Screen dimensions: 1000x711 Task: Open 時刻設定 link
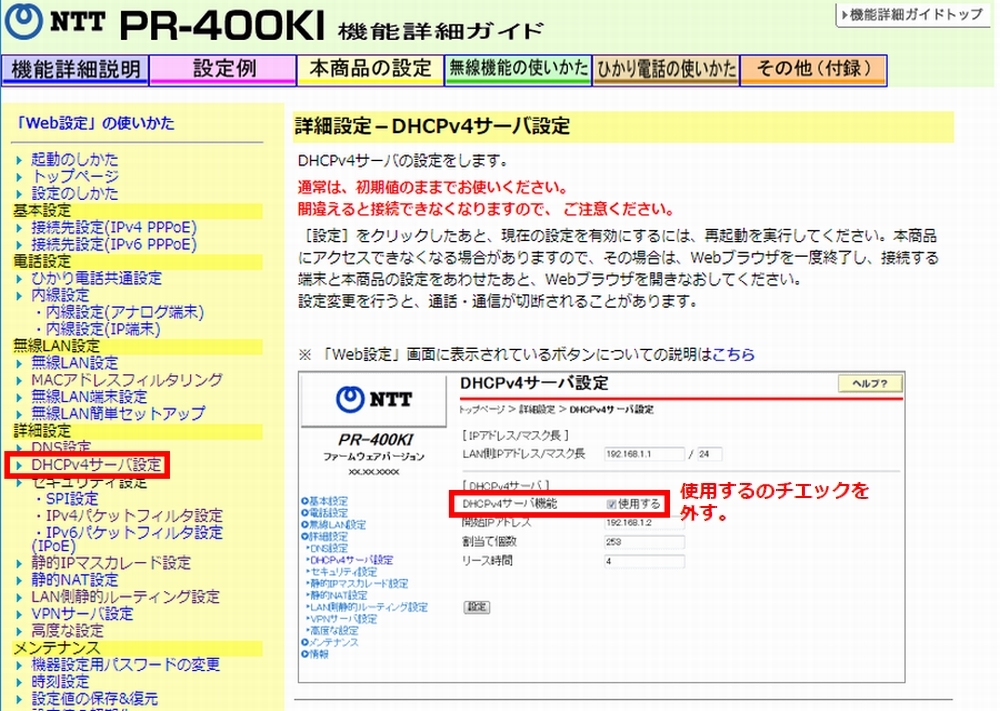point(60,682)
